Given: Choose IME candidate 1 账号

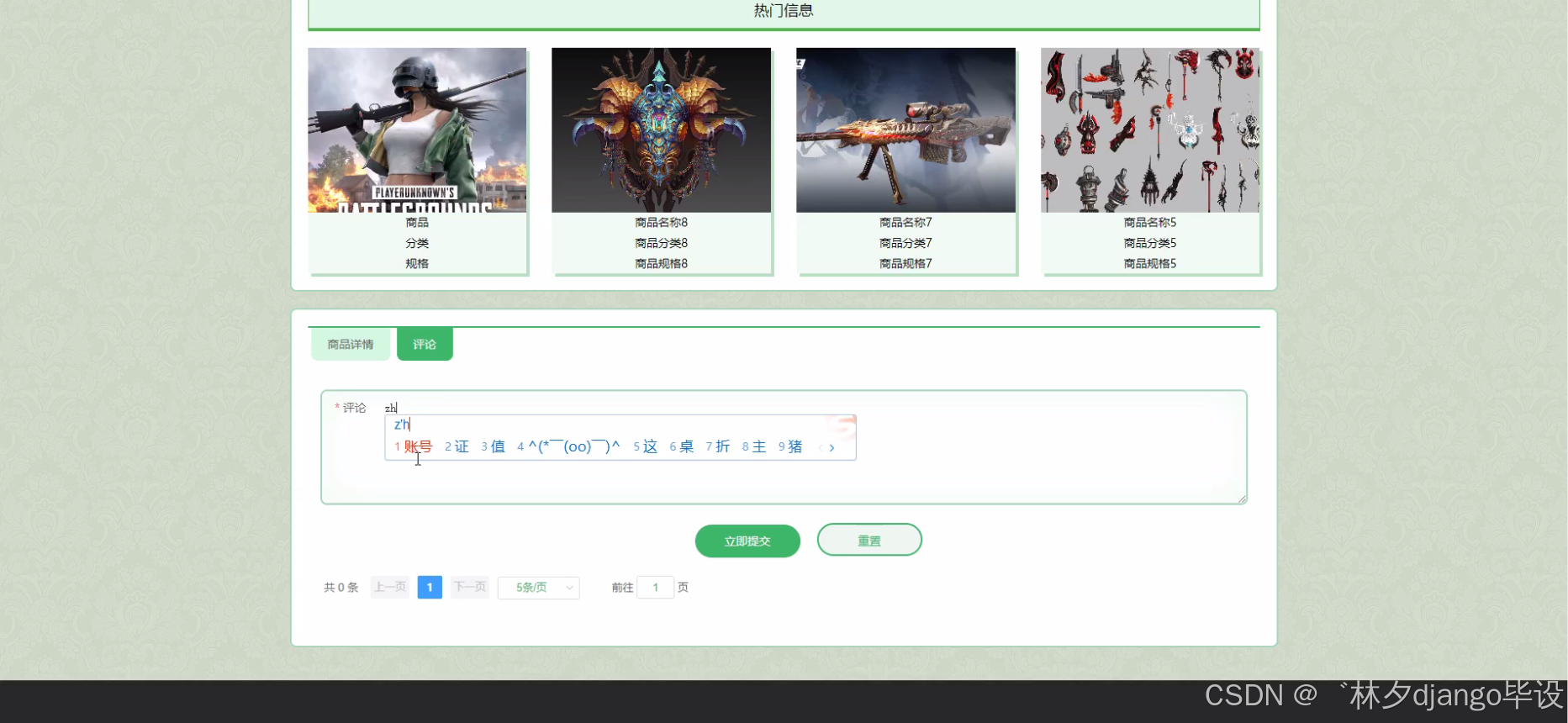Looking at the screenshot, I should point(413,446).
